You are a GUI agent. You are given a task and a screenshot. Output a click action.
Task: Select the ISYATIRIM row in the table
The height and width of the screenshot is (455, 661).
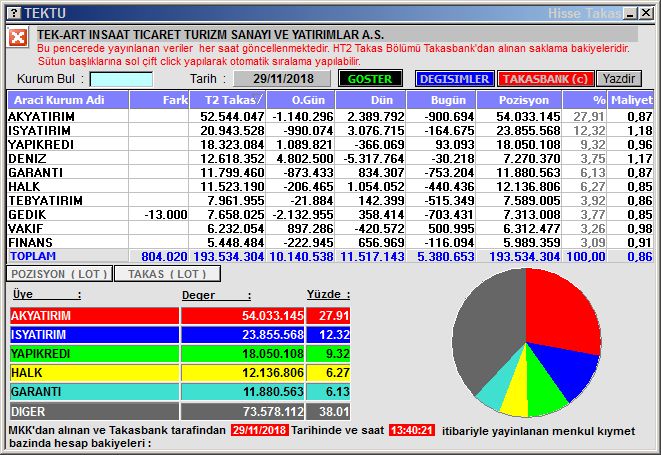coord(330,131)
